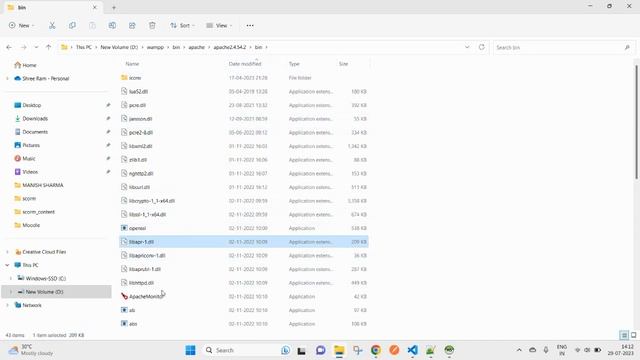Screen dimensions: 640x360
Task: Go forward with the right arrow
Action: (24, 47)
